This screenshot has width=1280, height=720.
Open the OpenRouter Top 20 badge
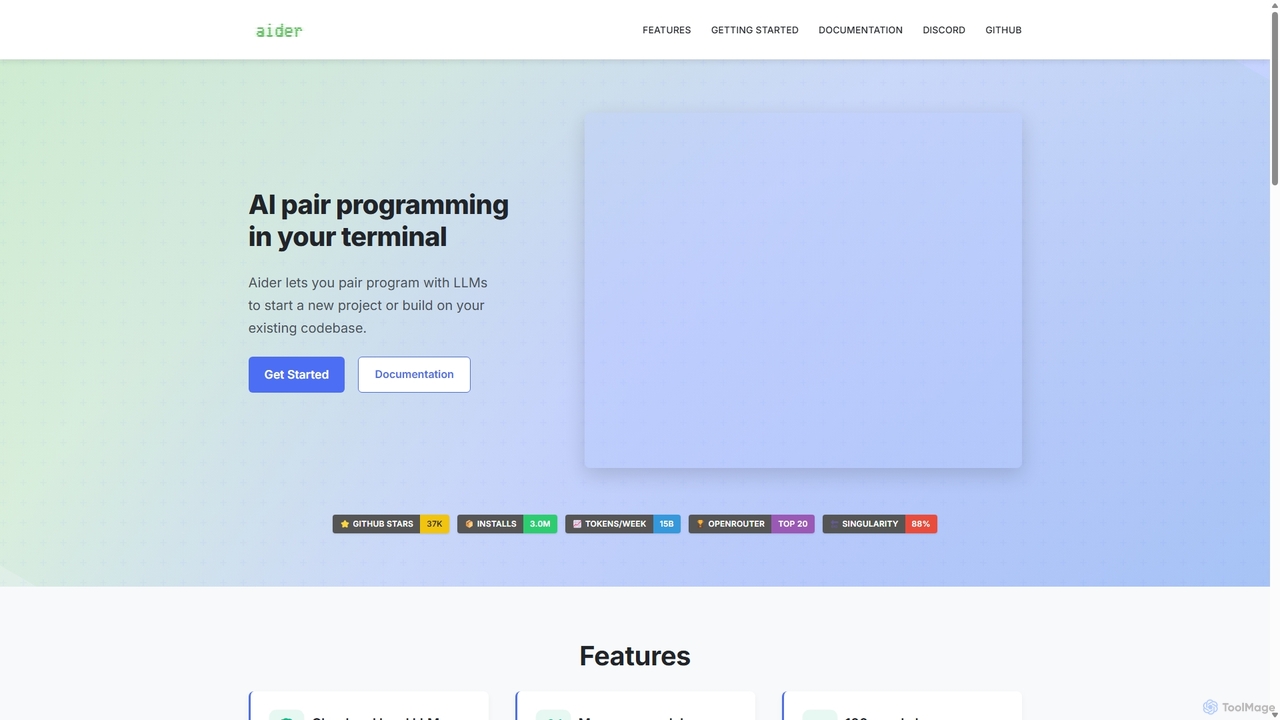[752, 524]
